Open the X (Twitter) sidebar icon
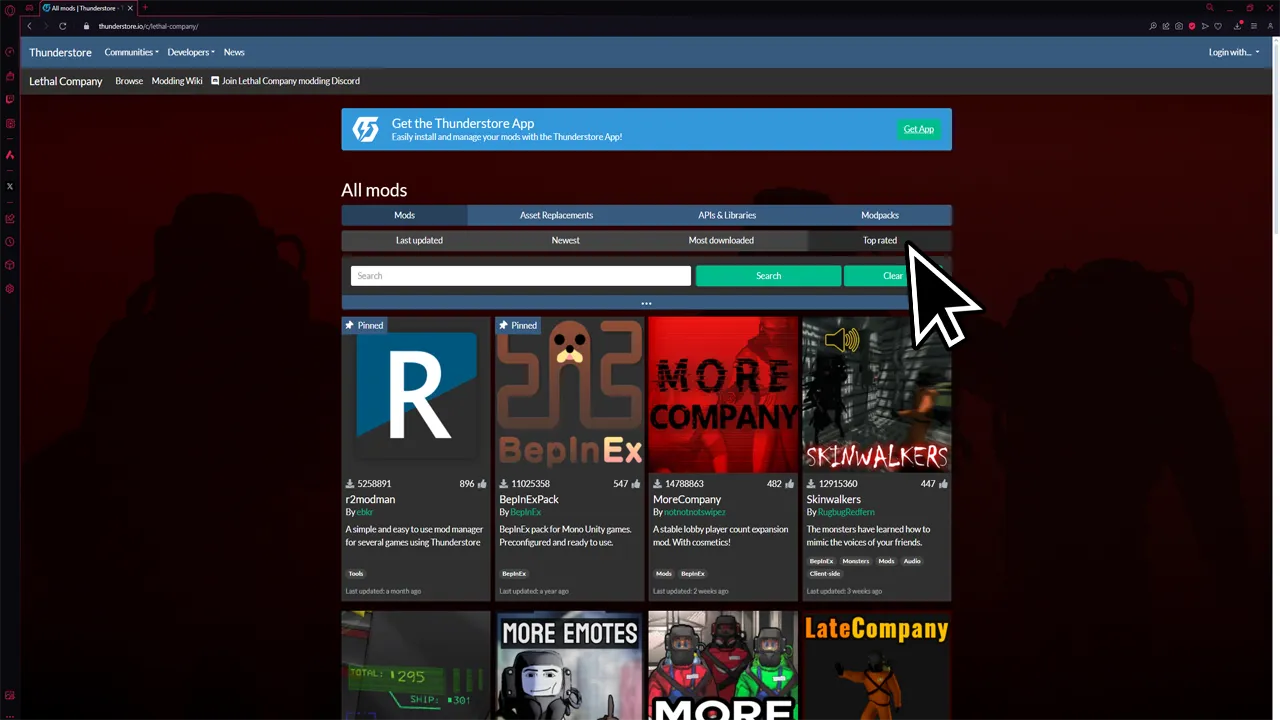Image resolution: width=1280 pixels, height=720 pixels. tap(10, 186)
